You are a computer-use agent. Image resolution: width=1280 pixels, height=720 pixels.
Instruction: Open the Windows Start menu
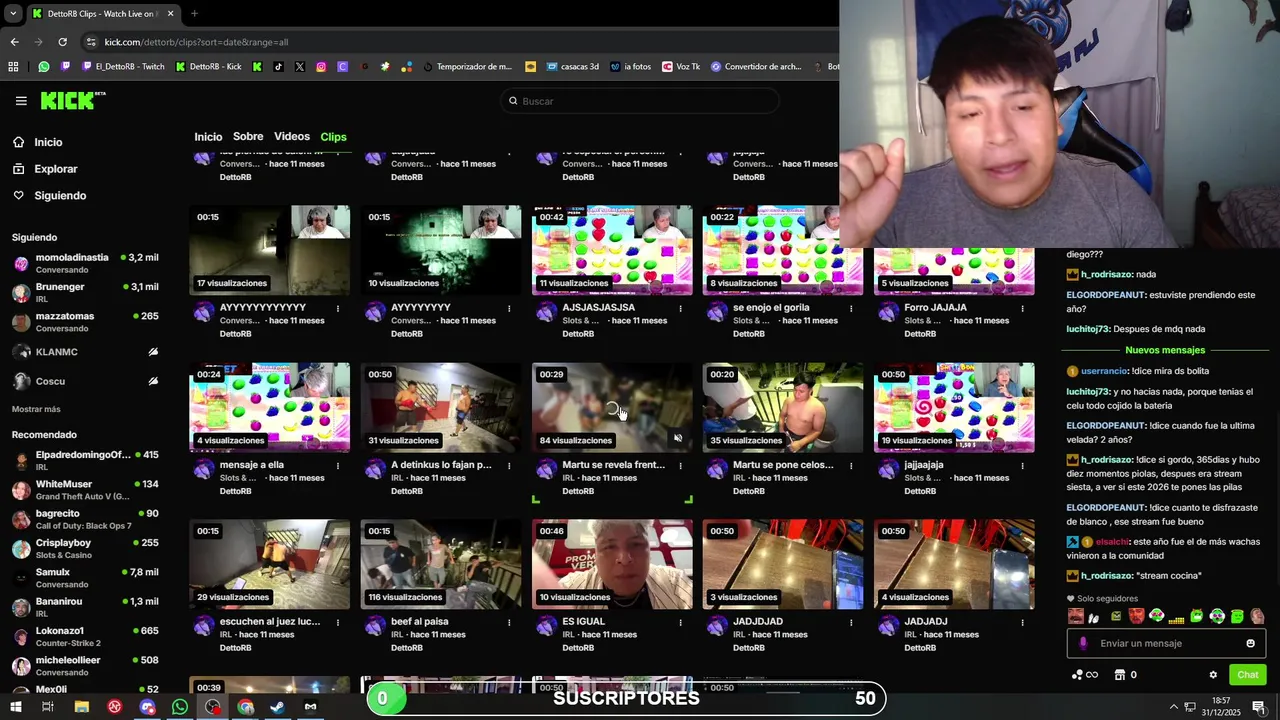click(15, 707)
